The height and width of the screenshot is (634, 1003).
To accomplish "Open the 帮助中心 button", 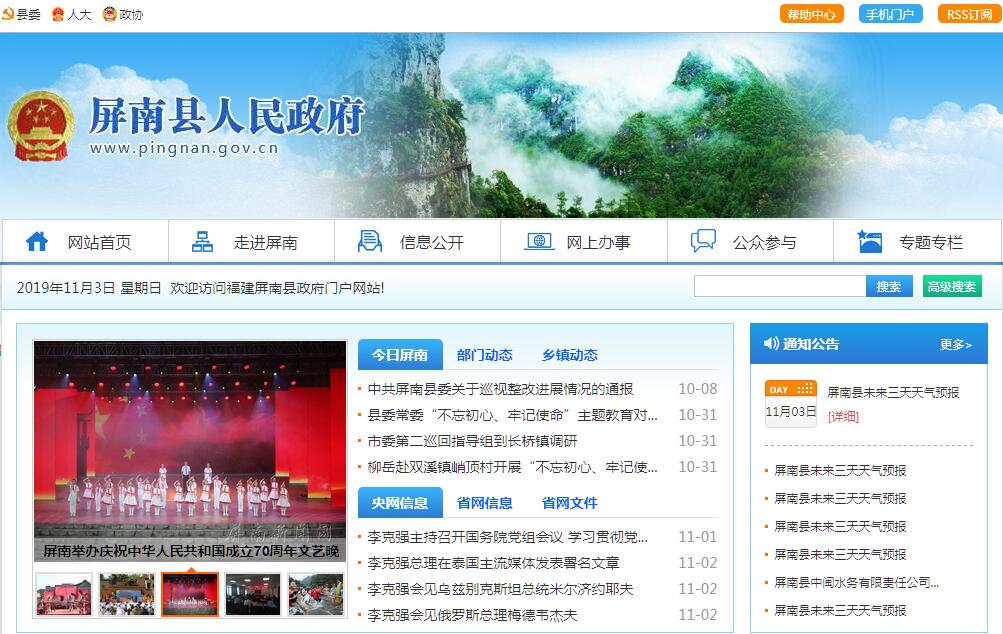I will click(811, 14).
